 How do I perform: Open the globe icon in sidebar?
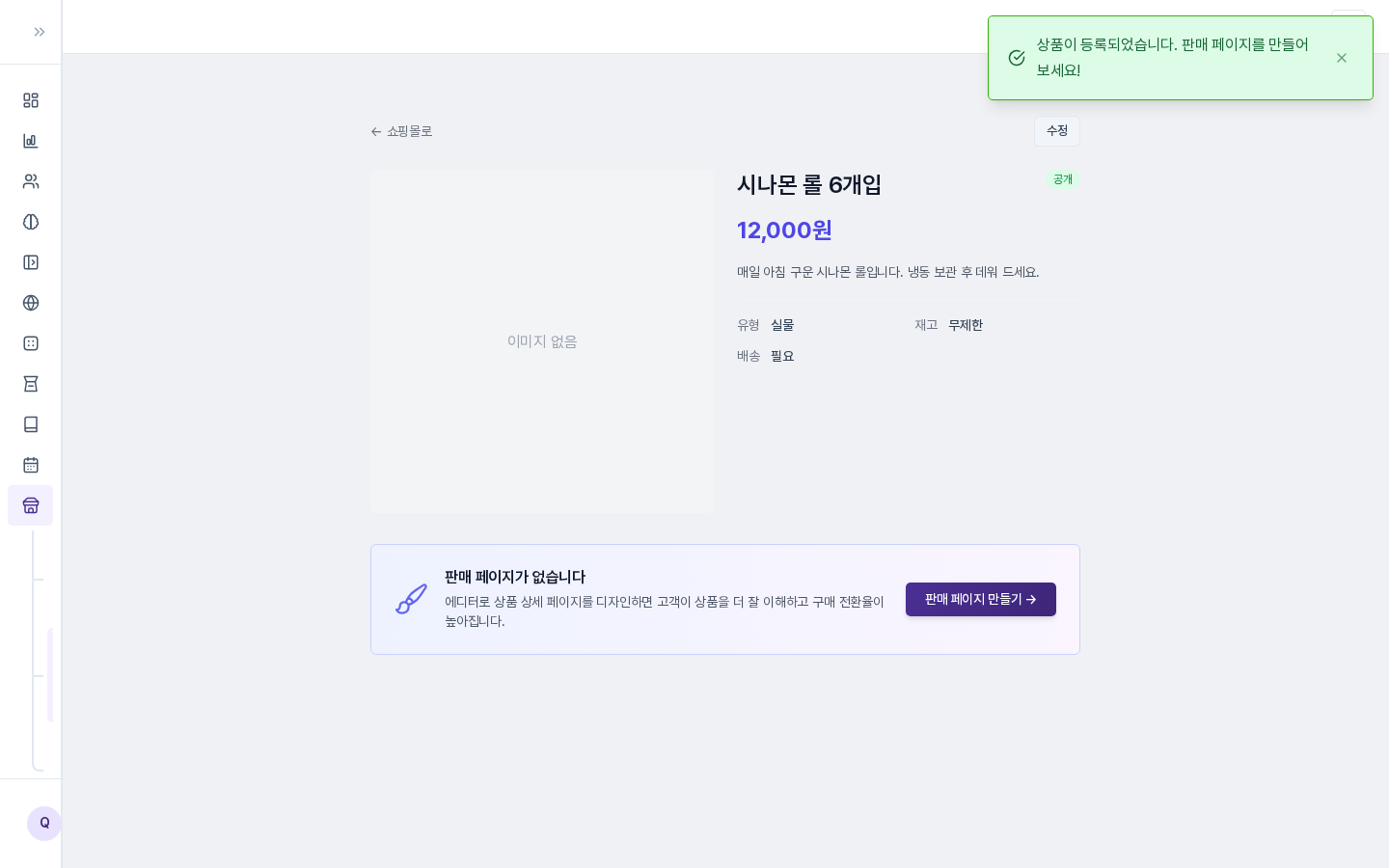pyautogui.click(x=31, y=303)
